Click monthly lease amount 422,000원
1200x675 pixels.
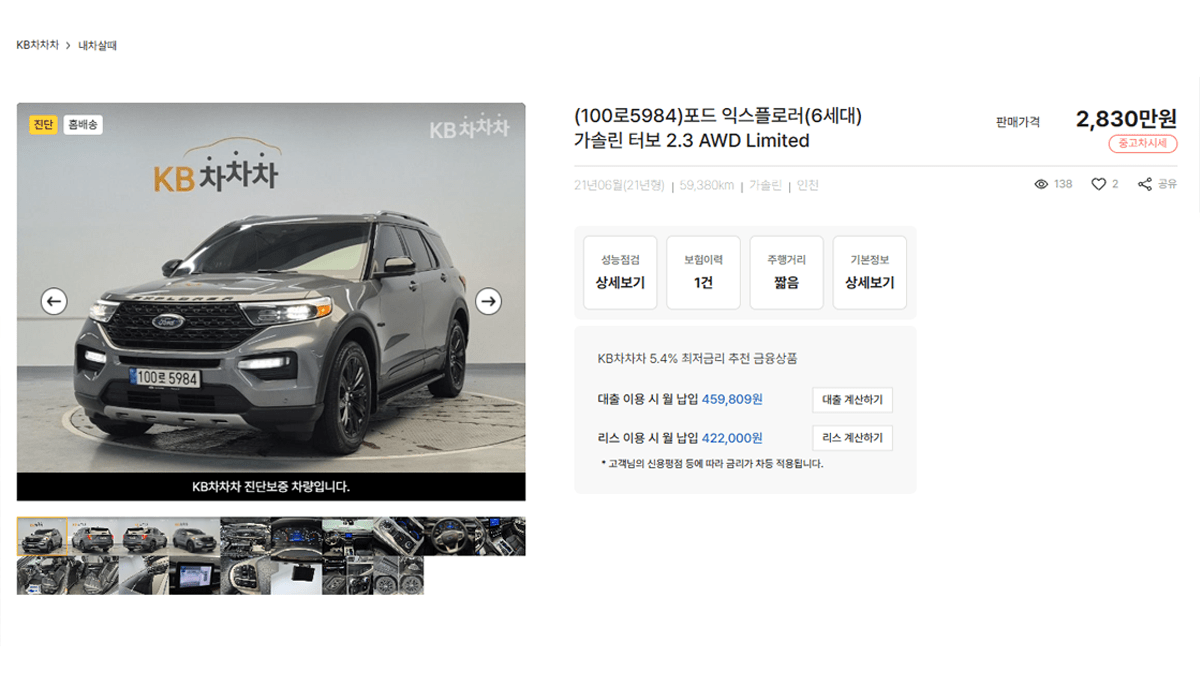(732, 437)
